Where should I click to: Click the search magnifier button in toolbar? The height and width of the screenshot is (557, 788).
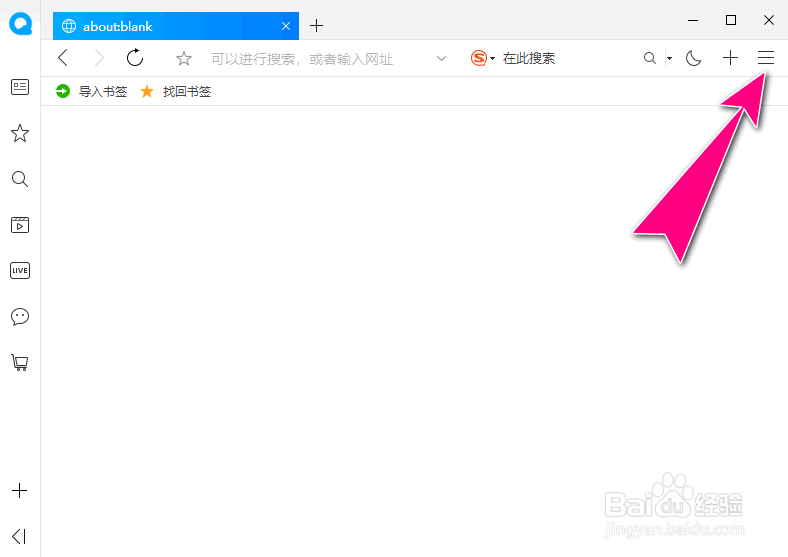650,58
